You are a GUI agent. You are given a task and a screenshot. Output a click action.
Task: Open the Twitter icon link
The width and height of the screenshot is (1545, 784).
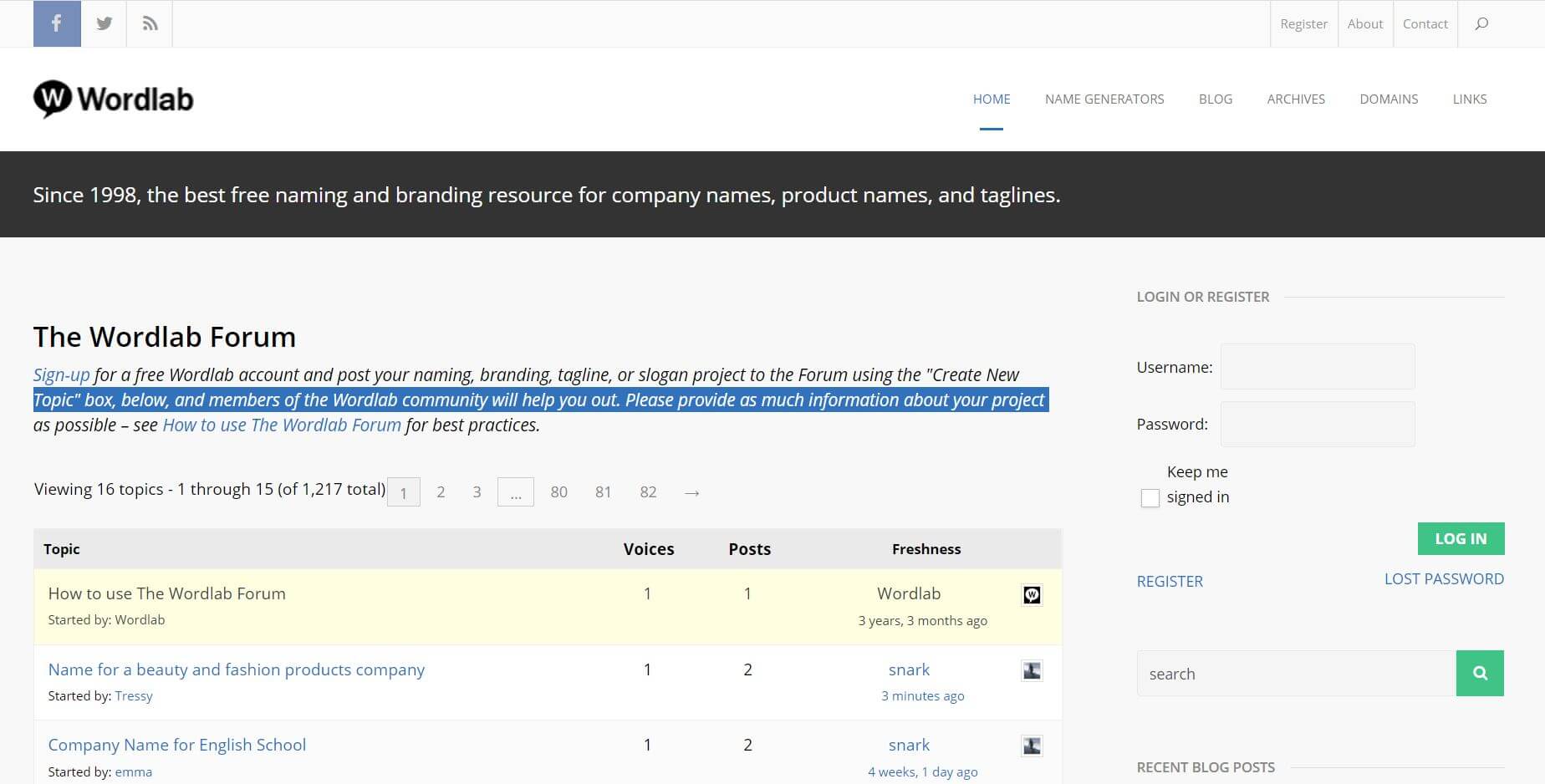(104, 23)
